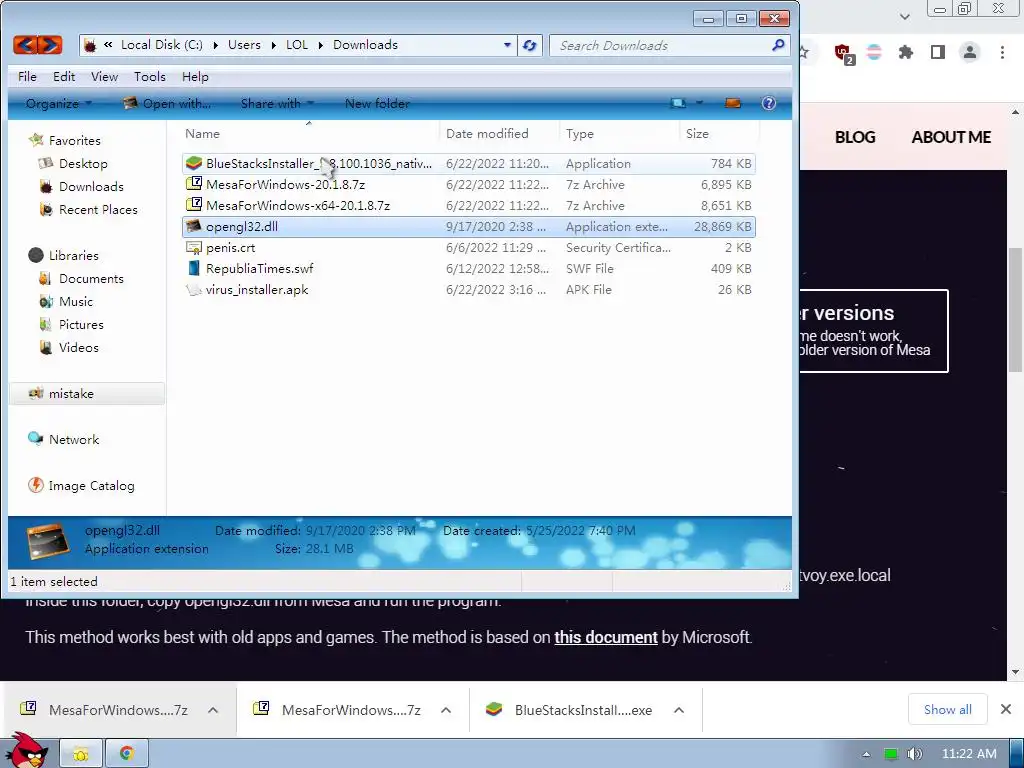The width and height of the screenshot is (1024, 768).
Task: Click Users segment in address breadcrumb
Action: coord(244,45)
